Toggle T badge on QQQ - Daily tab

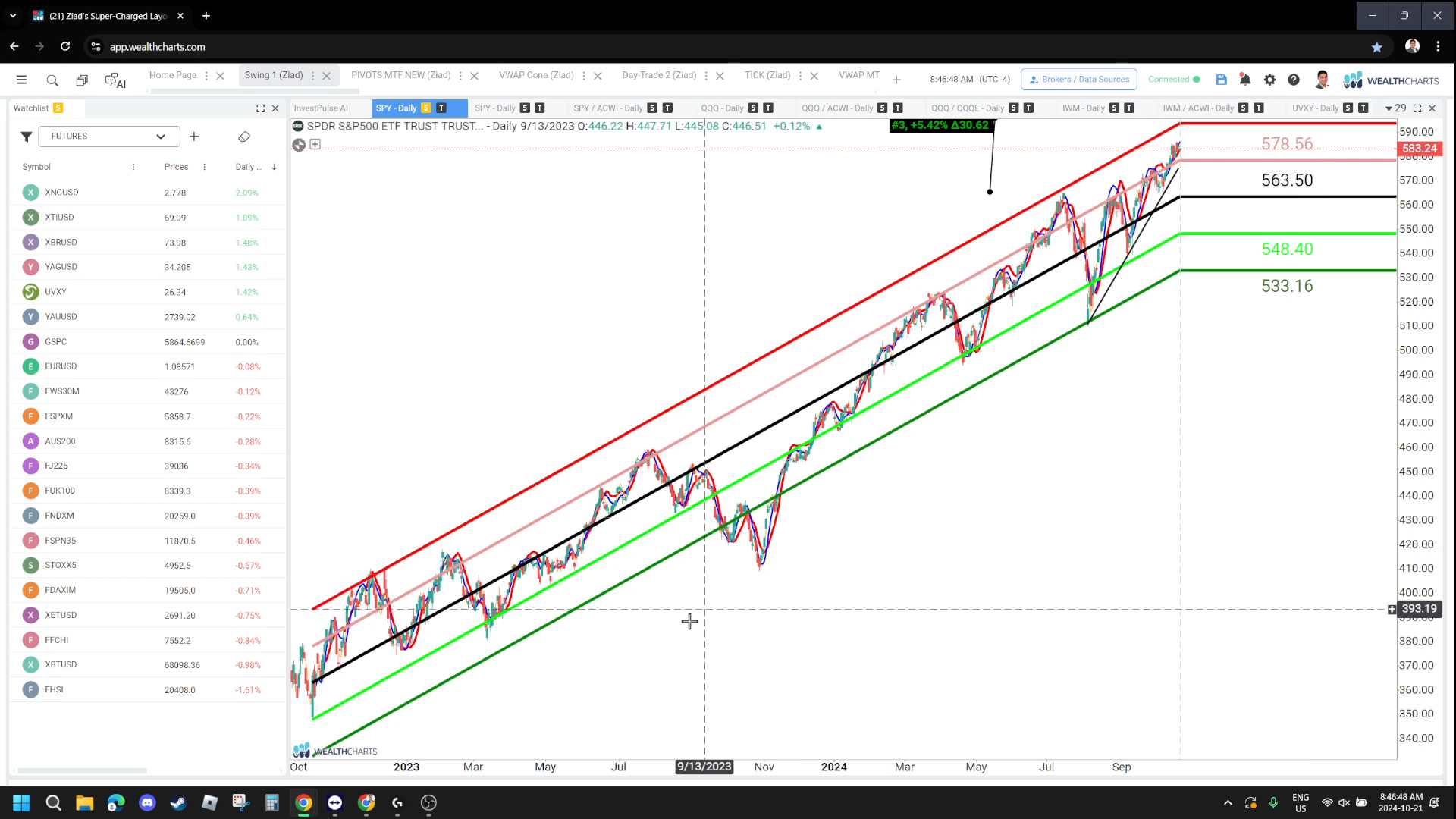pos(768,108)
